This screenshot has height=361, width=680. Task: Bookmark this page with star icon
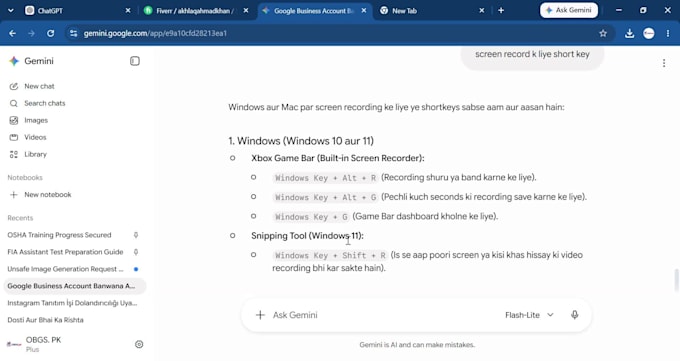[x=603, y=33]
